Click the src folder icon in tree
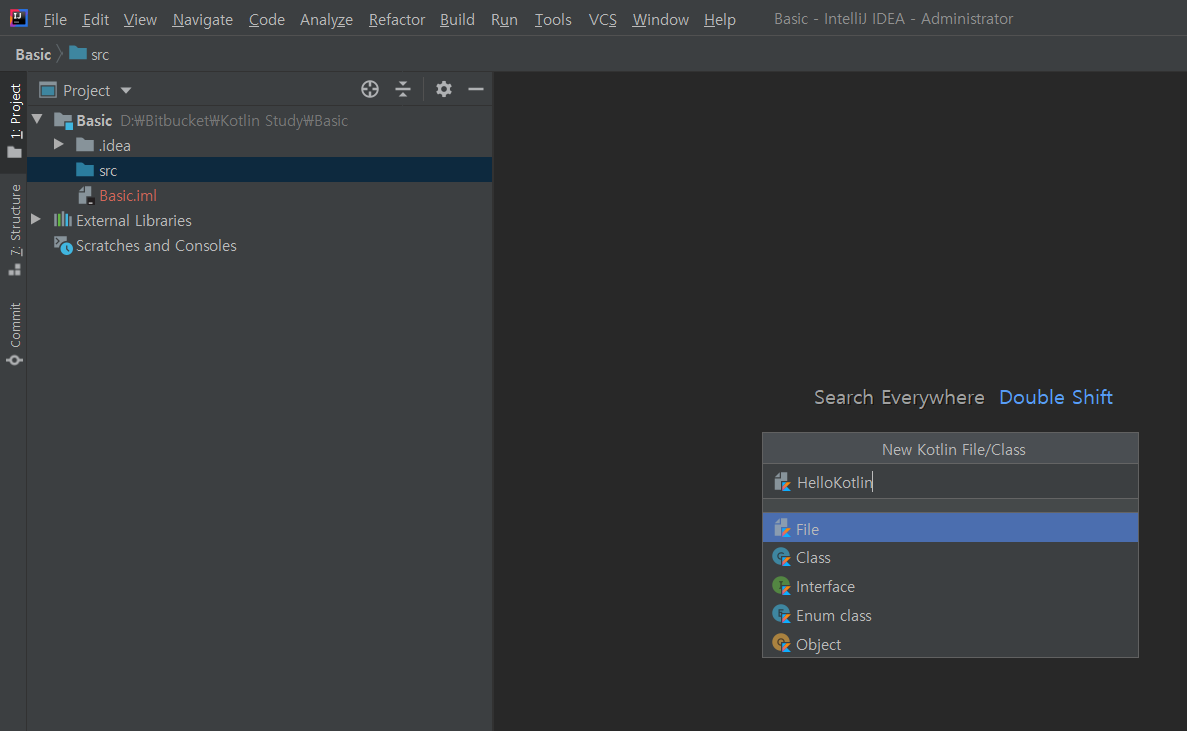This screenshot has width=1187, height=731. 85,170
